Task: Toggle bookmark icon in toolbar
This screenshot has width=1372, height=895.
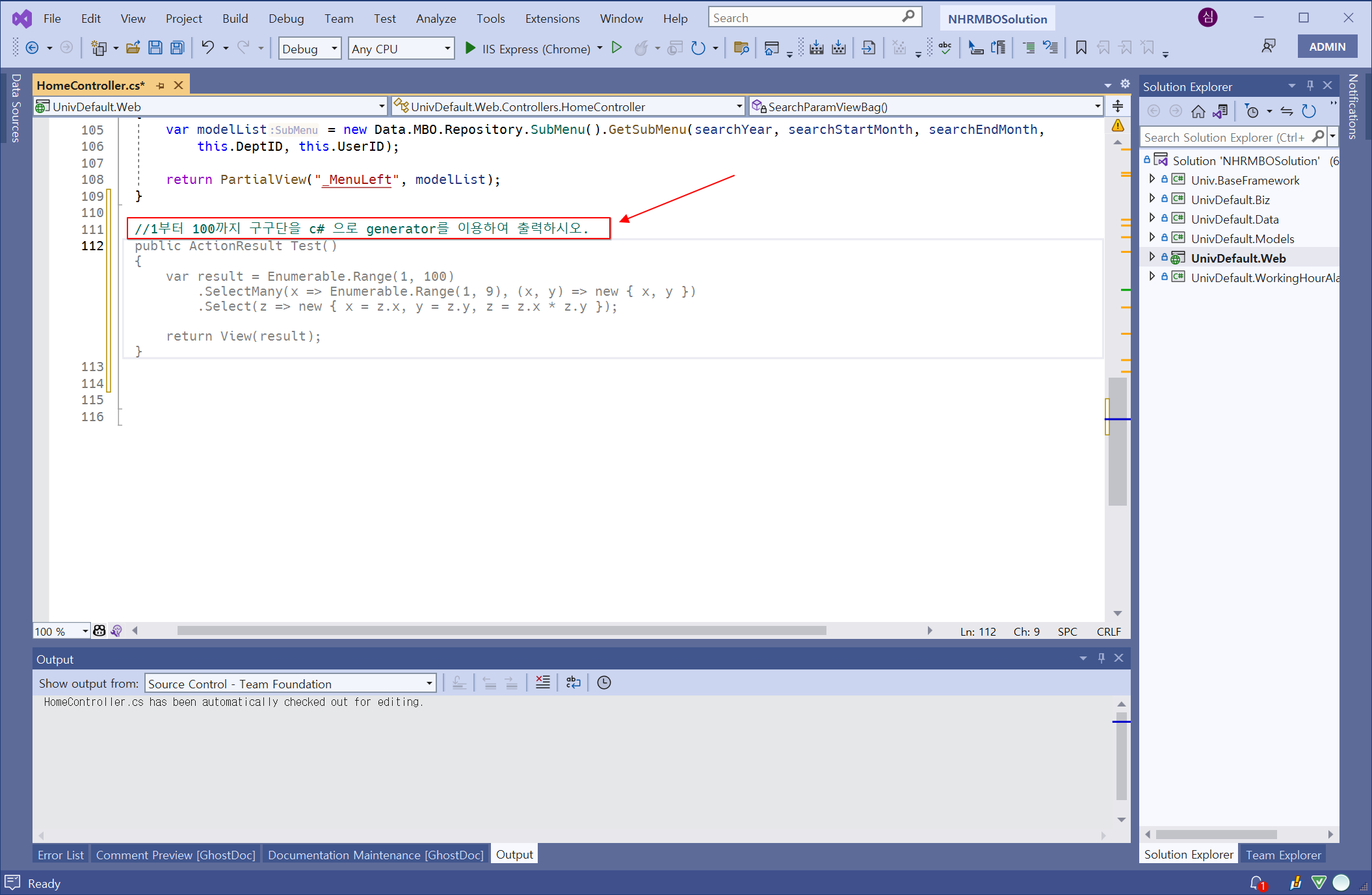Action: click(x=1081, y=48)
